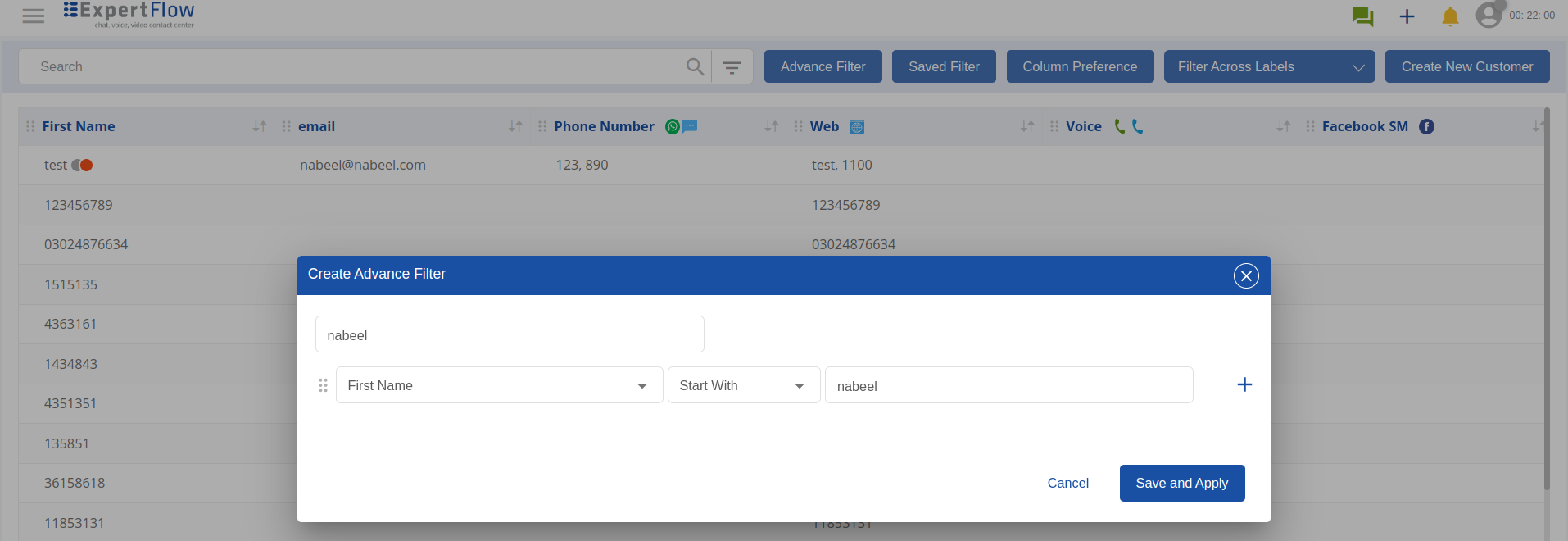This screenshot has width=1568, height=541.
Task: Open the hamburger navigation menu
Action: click(34, 16)
